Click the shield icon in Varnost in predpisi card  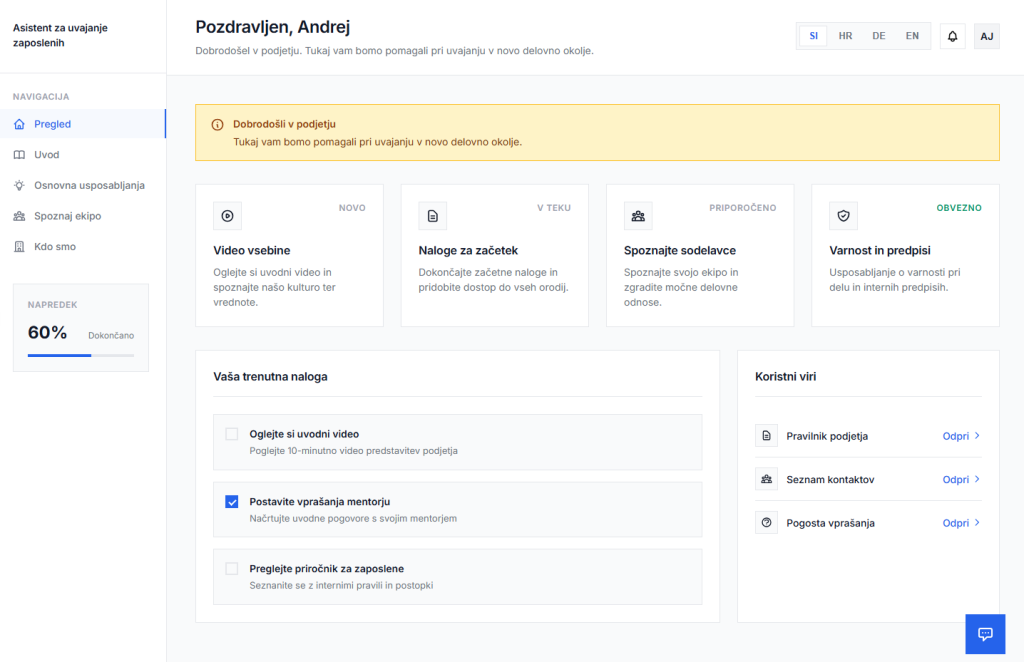pyautogui.click(x=843, y=215)
